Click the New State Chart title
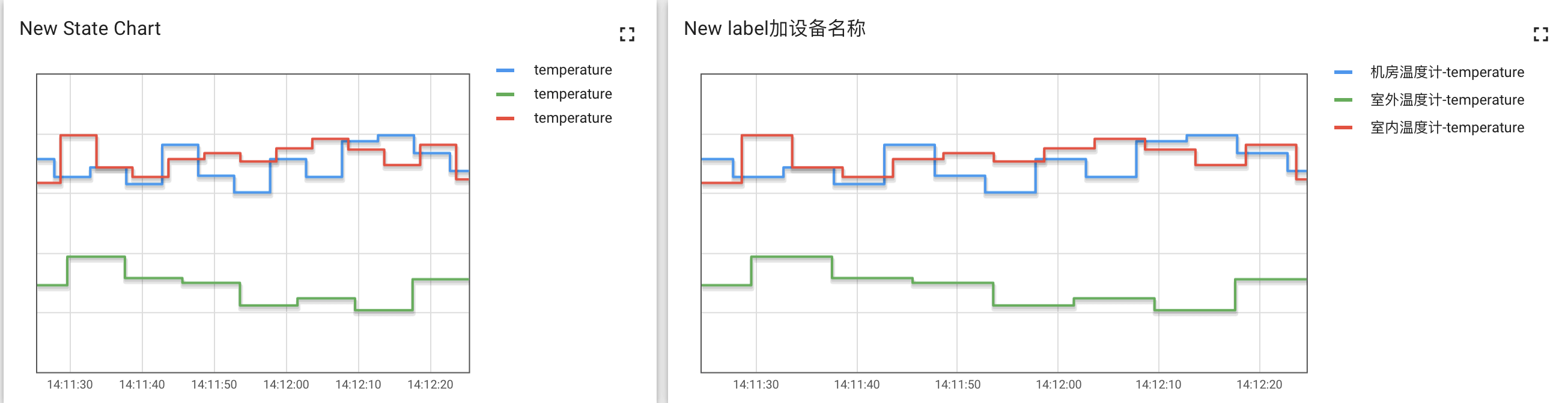This screenshot has height=403, width=1568. (90, 29)
